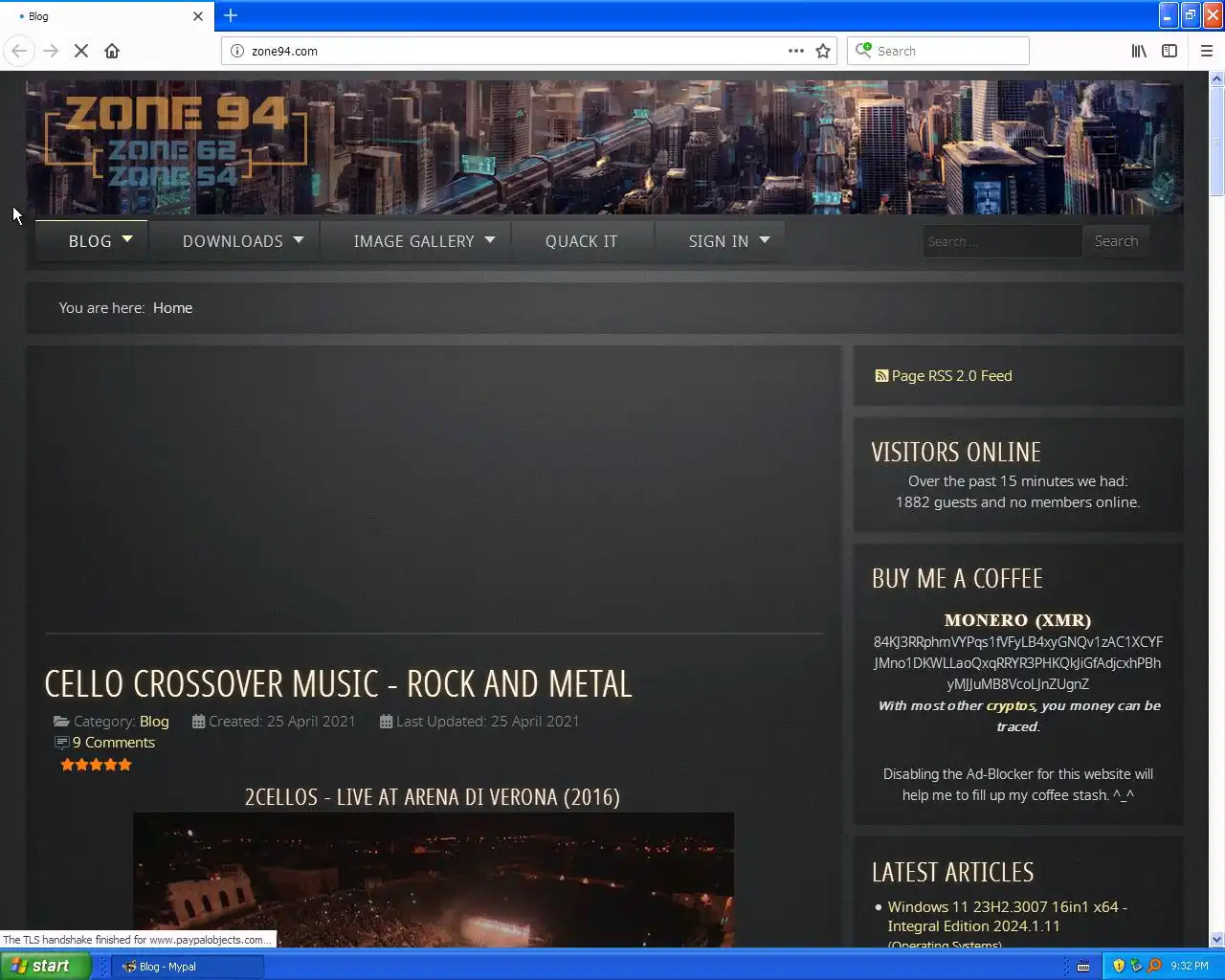Focus the website search text field
Image resolution: width=1225 pixels, height=980 pixels.
(x=1001, y=241)
